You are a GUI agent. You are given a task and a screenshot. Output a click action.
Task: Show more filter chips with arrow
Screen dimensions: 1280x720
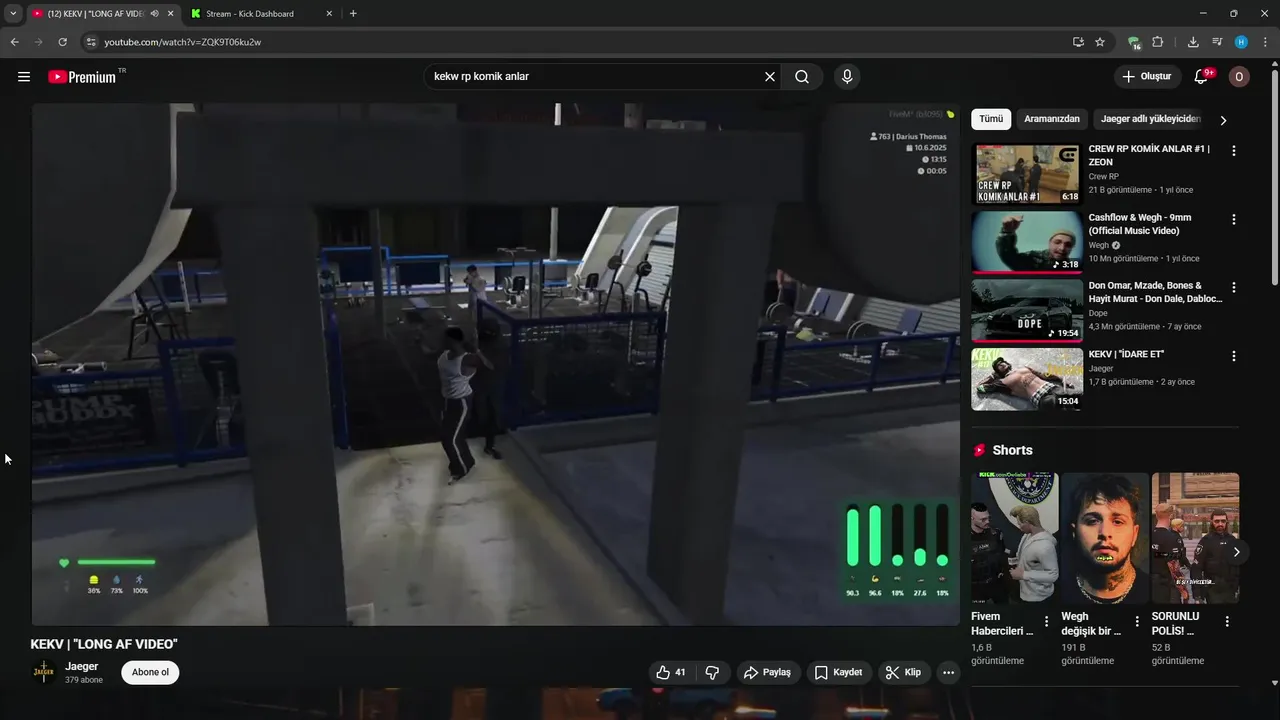[1223, 120]
